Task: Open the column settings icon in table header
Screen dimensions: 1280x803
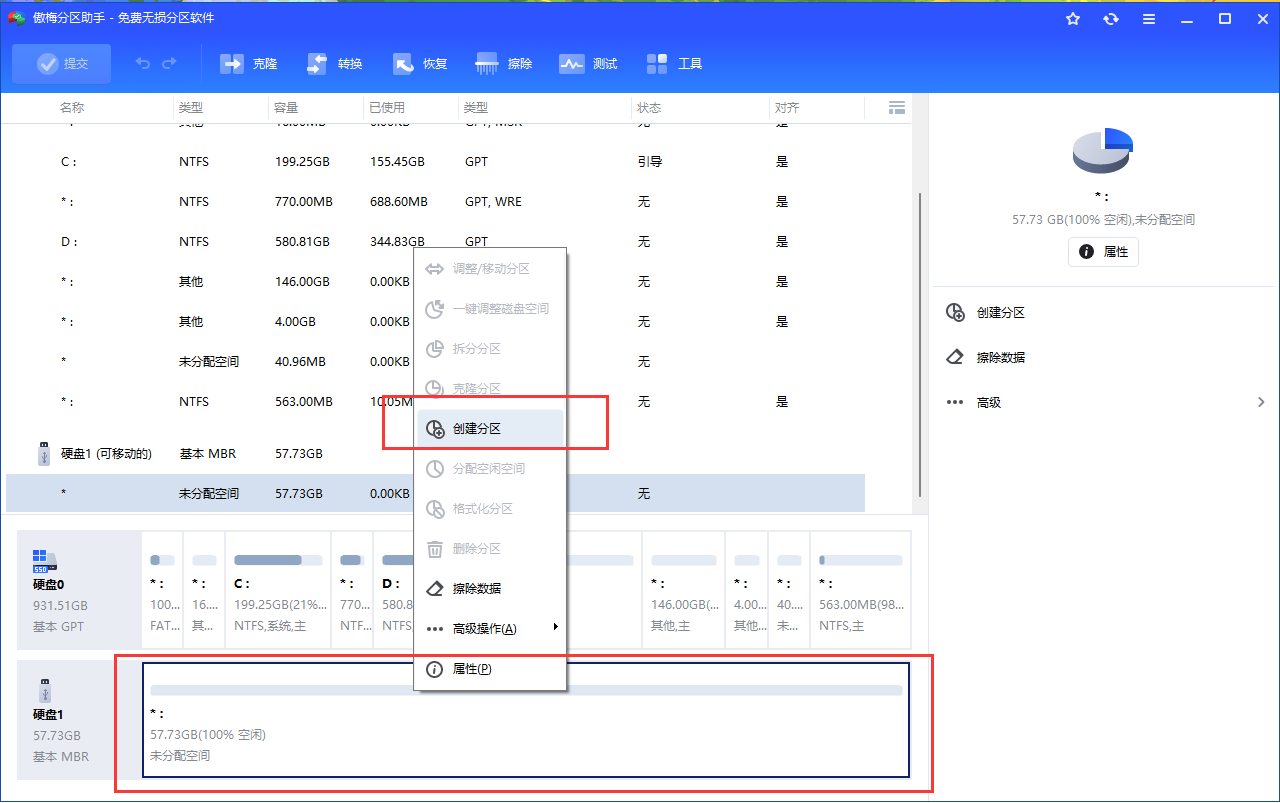Action: point(897,107)
